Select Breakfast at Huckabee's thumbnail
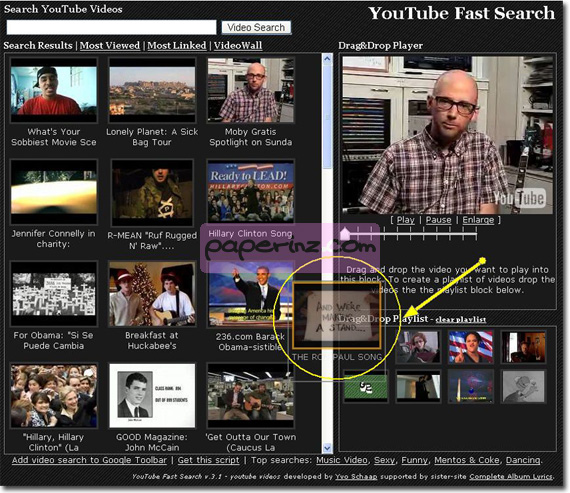570x493 pixels. pyautogui.click(x=152, y=293)
